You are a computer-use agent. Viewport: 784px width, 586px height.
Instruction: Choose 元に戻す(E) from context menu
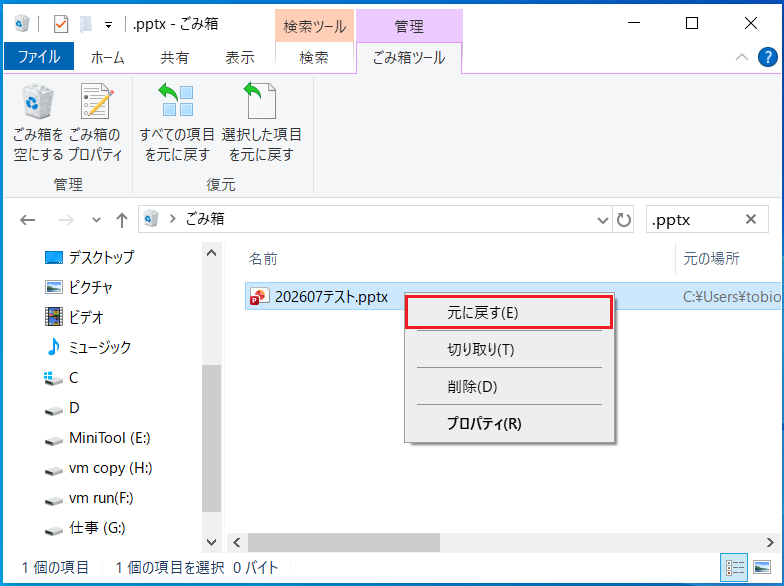click(509, 312)
